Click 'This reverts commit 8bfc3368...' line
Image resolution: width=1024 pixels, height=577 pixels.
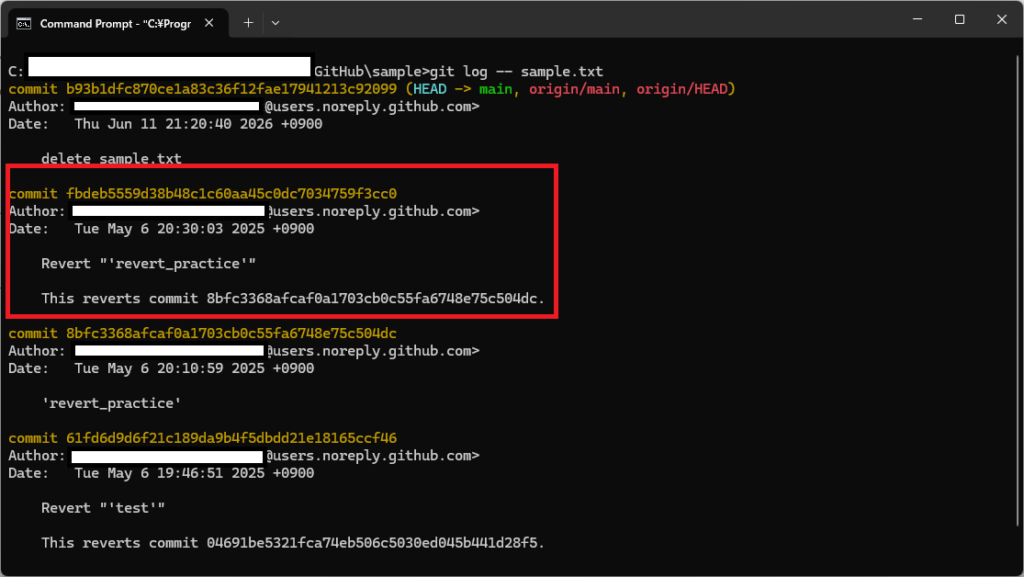pos(293,299)
